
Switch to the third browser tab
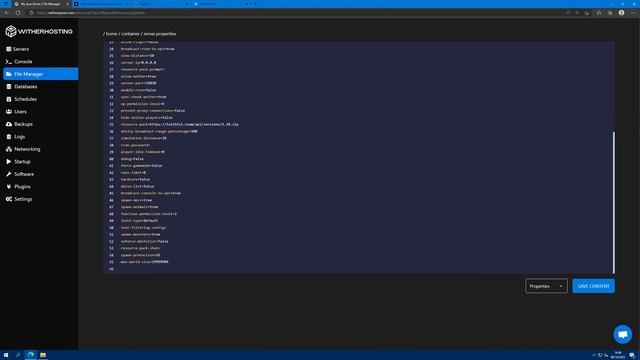(161, 4)
